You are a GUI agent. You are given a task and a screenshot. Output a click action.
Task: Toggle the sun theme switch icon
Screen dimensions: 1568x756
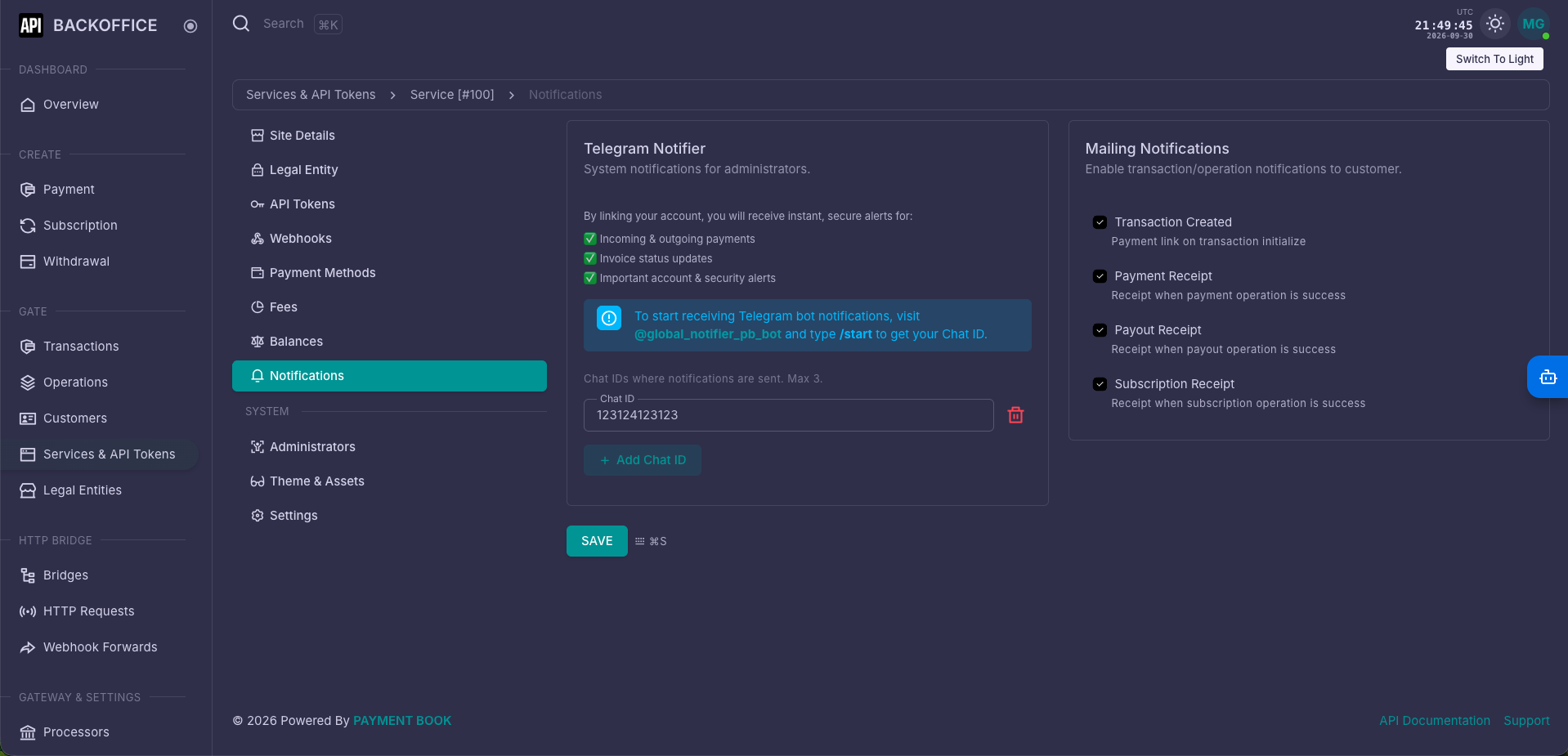[1495, 24]
